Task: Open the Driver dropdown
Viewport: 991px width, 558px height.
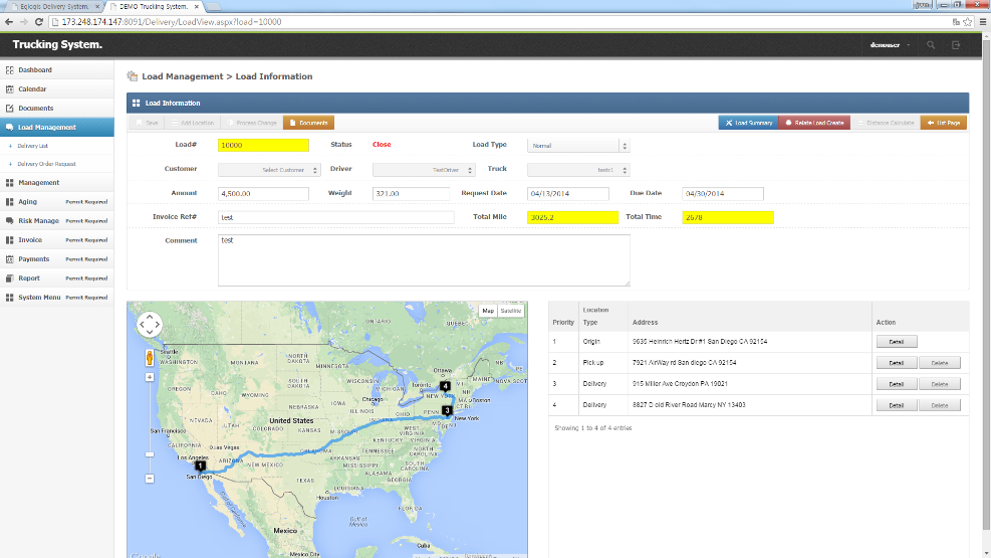Action: [x=423, y=170]
